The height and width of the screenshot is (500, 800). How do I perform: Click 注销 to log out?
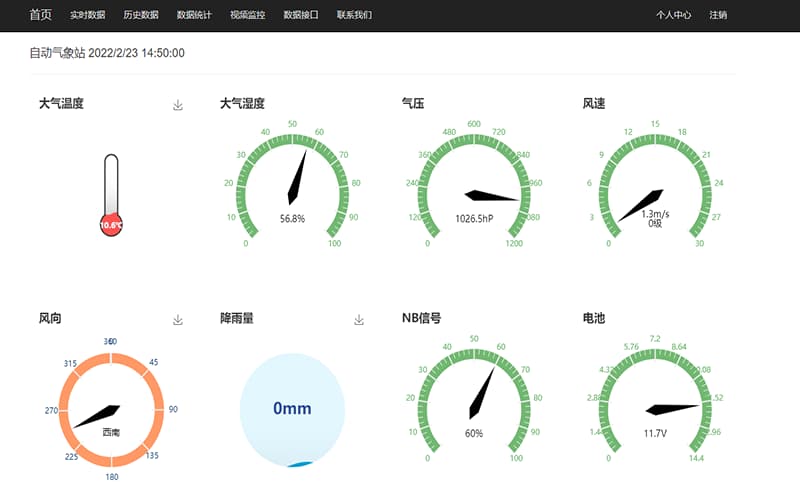718,15
